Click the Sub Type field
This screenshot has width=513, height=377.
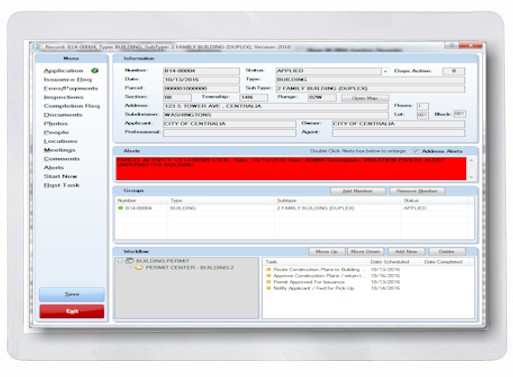pyautogui.click(x=370, y=88)
